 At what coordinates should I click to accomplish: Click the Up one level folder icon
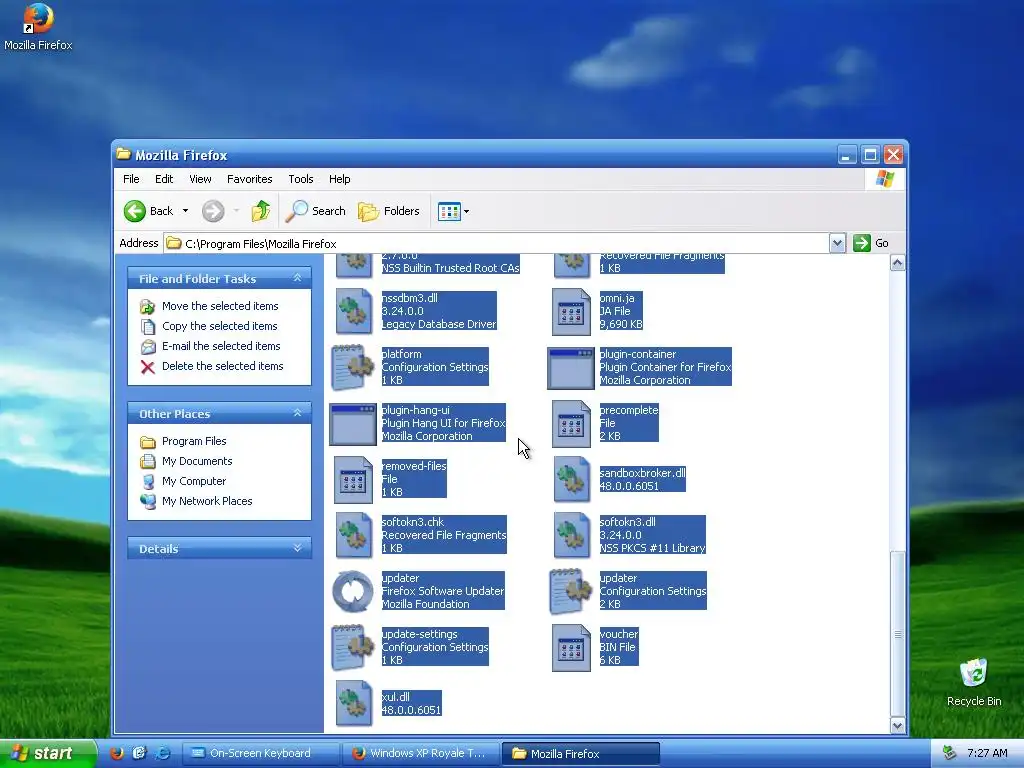[261, 211]
